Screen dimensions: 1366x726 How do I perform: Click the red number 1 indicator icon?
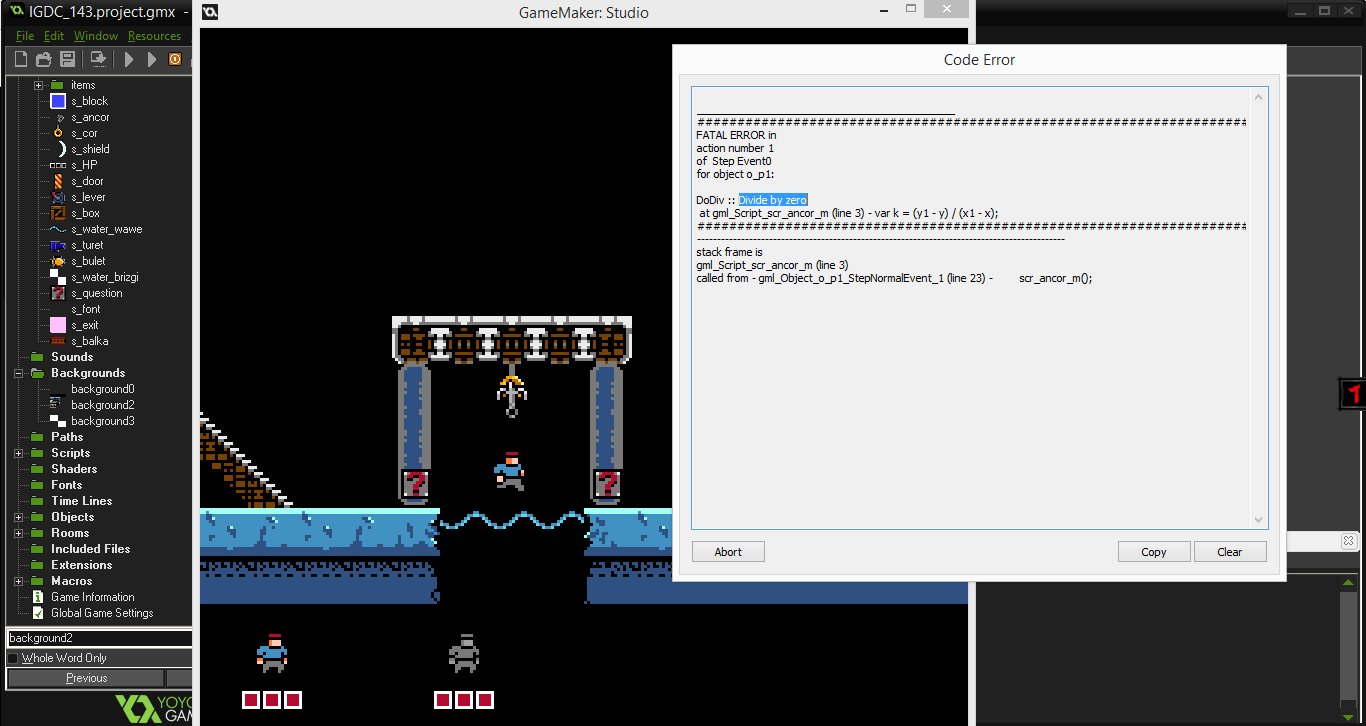coord(1353,393)
